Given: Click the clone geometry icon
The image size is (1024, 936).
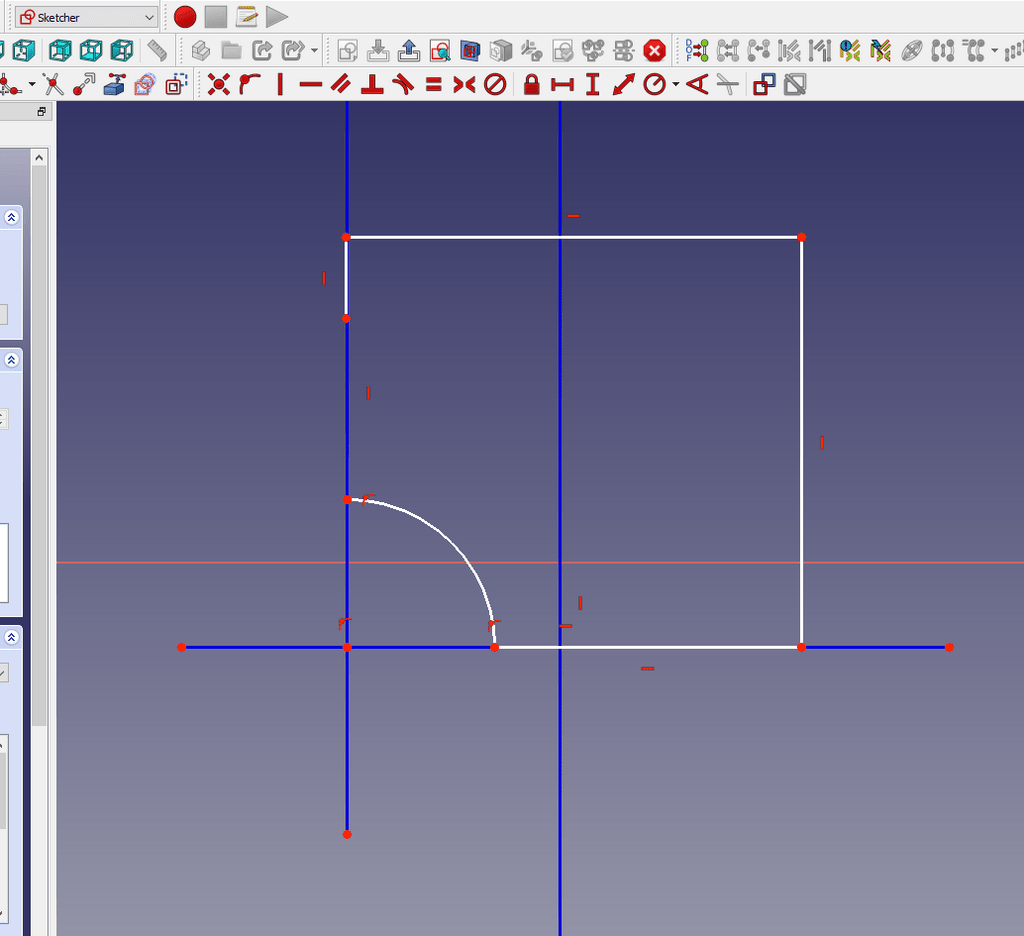Looking at the screenshot, I should (x=973, y=50).
